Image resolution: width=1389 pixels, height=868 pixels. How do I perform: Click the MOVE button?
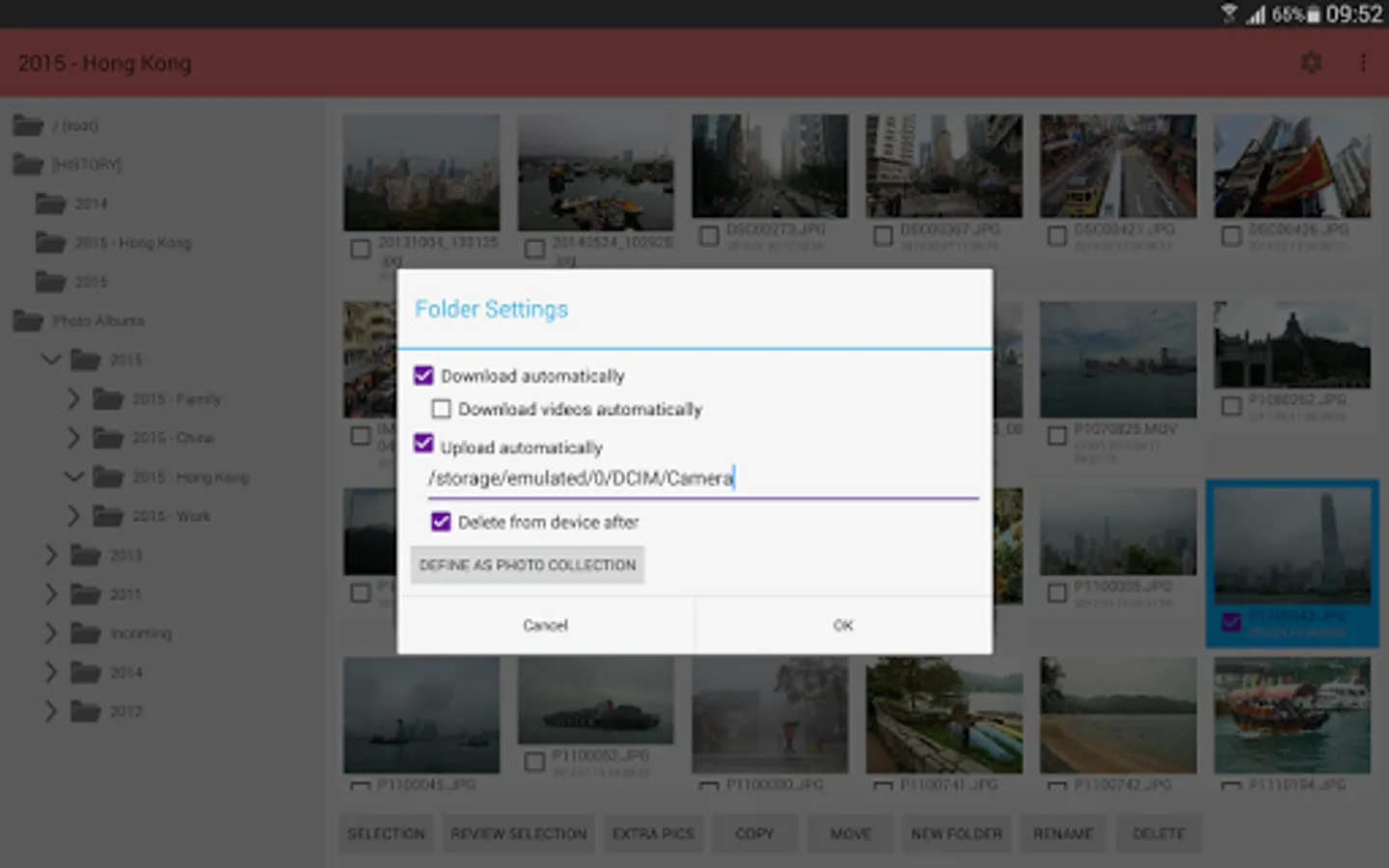coord(850,833)
